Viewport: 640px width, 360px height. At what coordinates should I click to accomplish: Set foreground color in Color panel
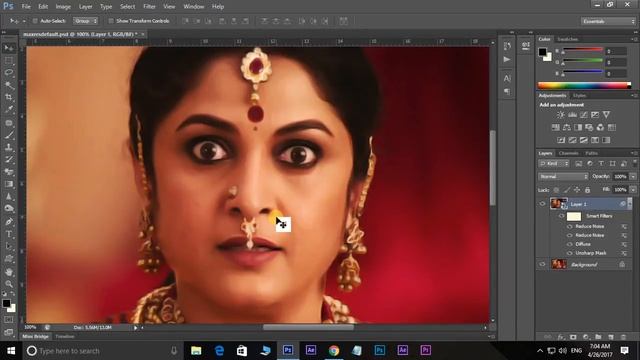coord(542,52)
